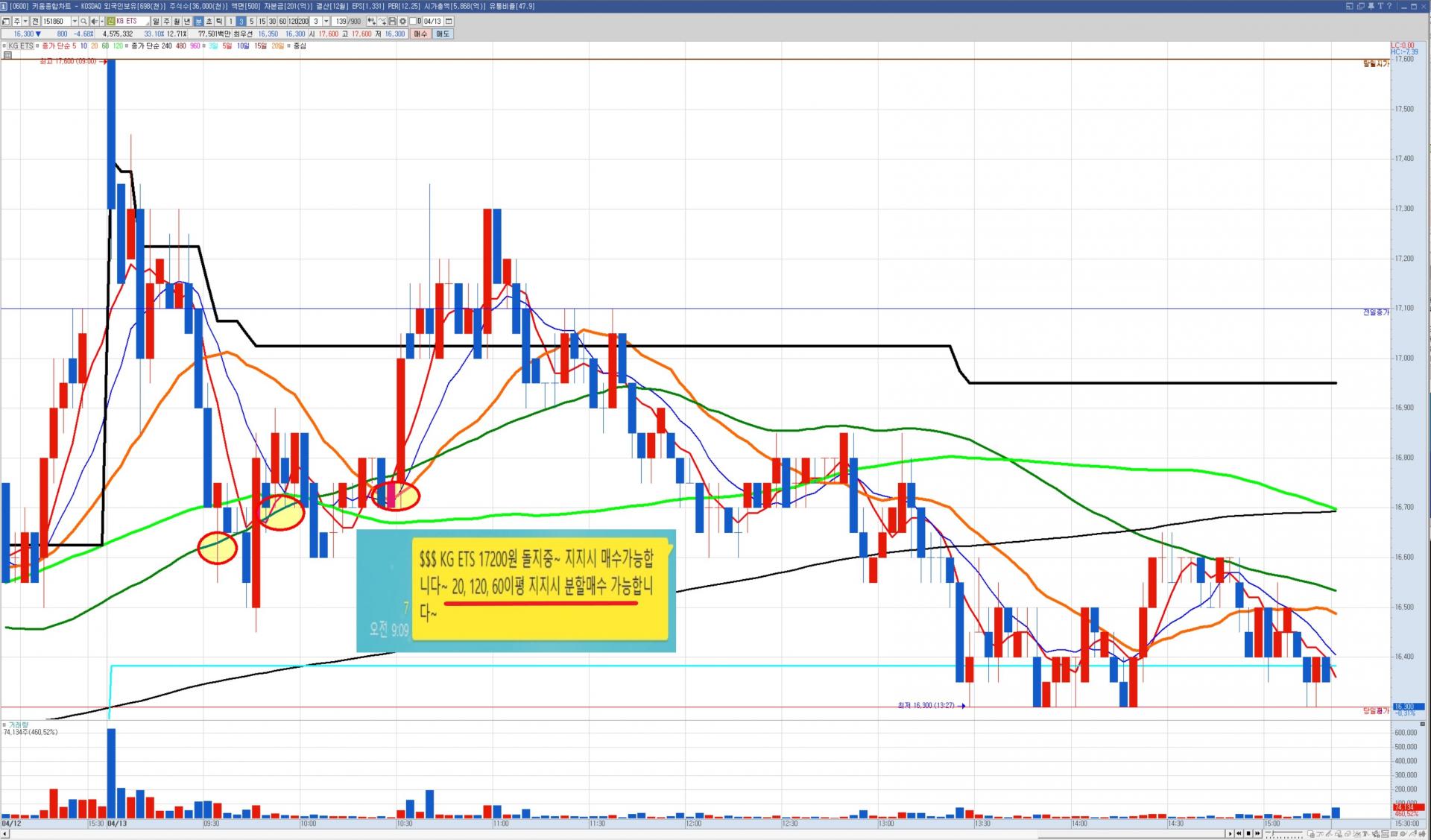Click the stock search magnifier icon
This screenshot has width=1431, height=840.
pos(83,22)
